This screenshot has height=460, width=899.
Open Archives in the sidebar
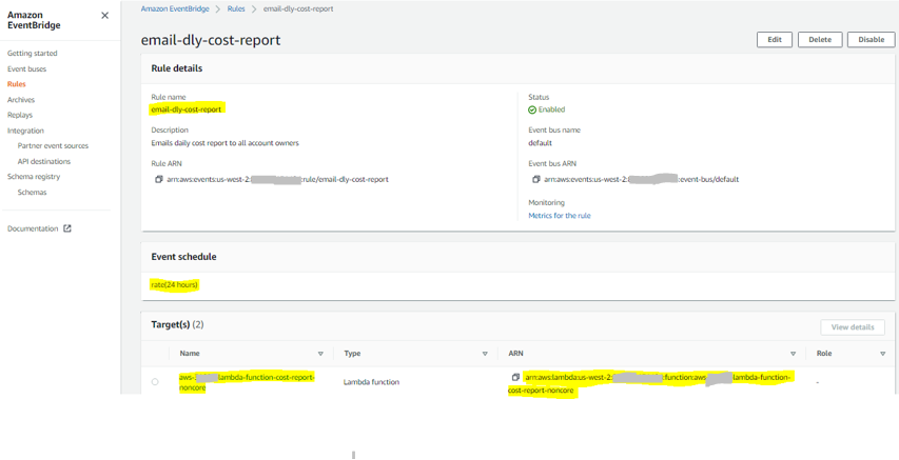(21, 100)
